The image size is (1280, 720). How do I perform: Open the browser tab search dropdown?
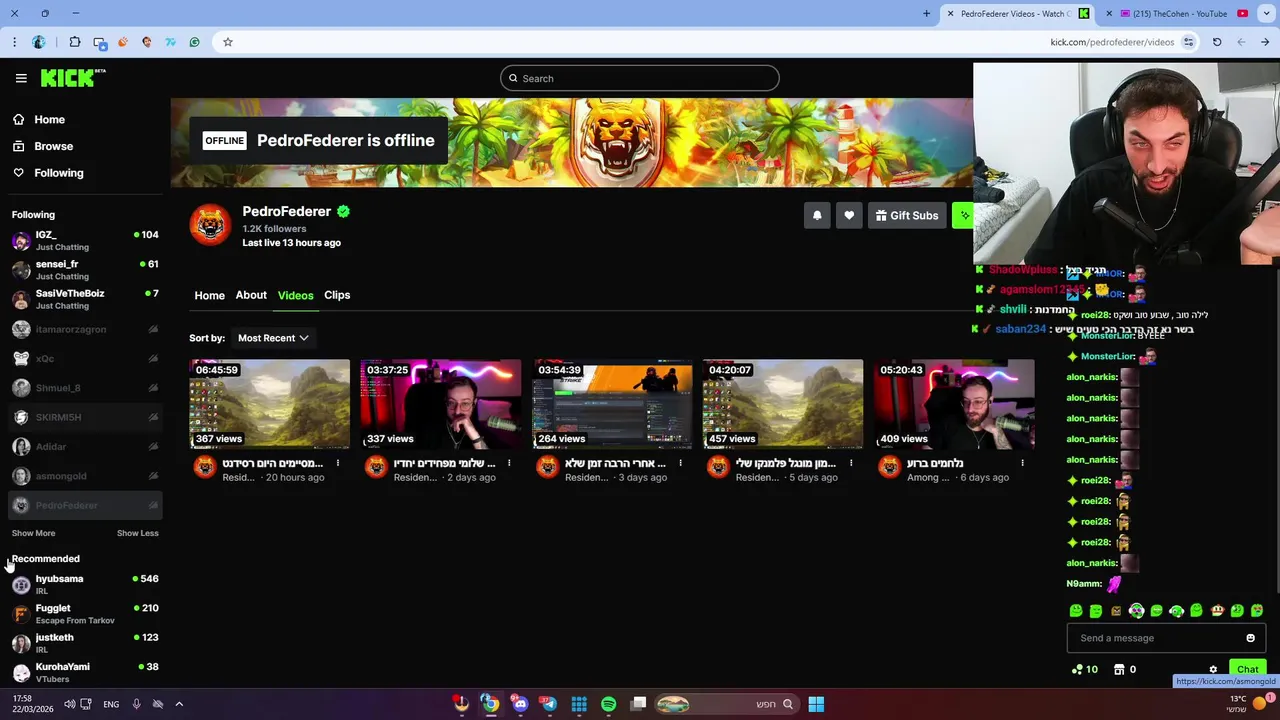1265,13
